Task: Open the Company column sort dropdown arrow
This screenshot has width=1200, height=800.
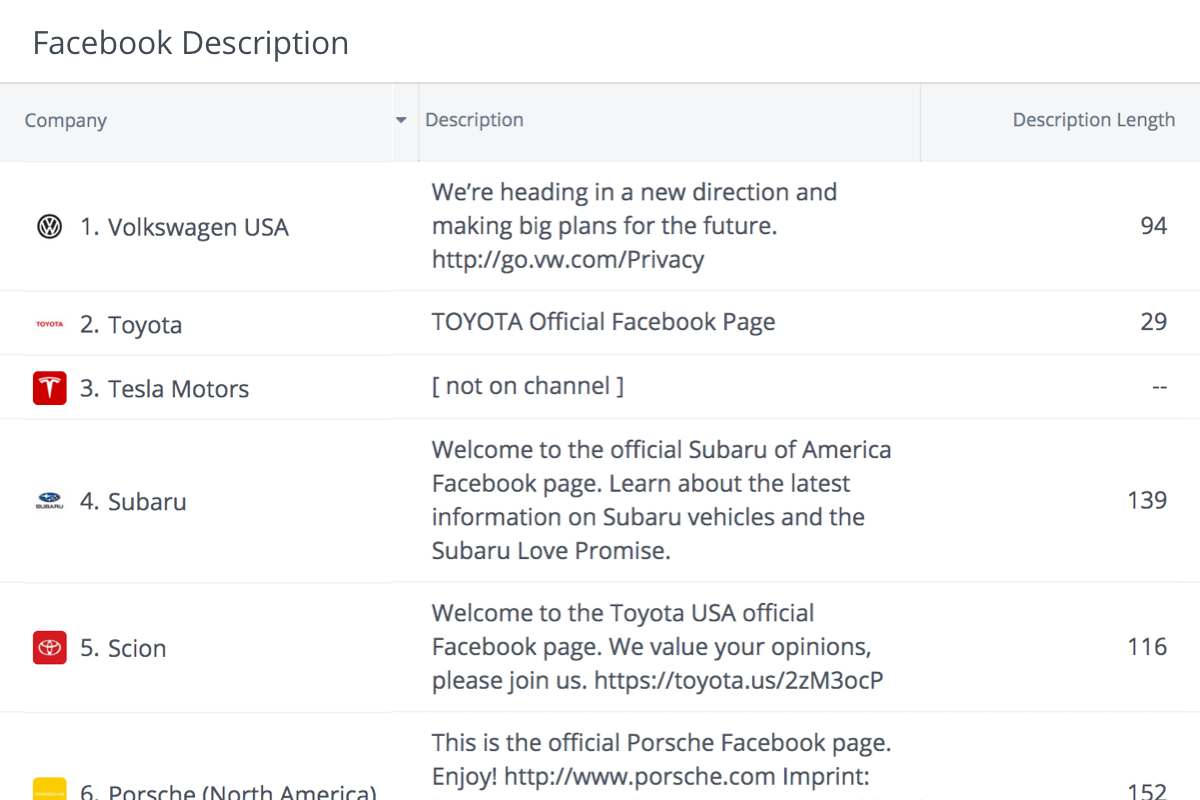Action: pos(401,120)
